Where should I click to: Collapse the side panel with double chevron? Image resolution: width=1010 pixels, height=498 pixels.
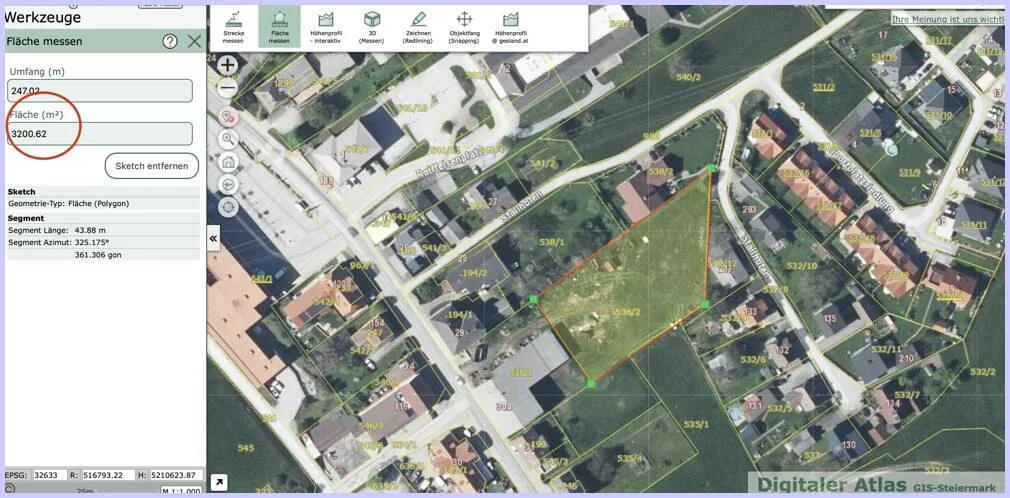[x=213, y=238]
